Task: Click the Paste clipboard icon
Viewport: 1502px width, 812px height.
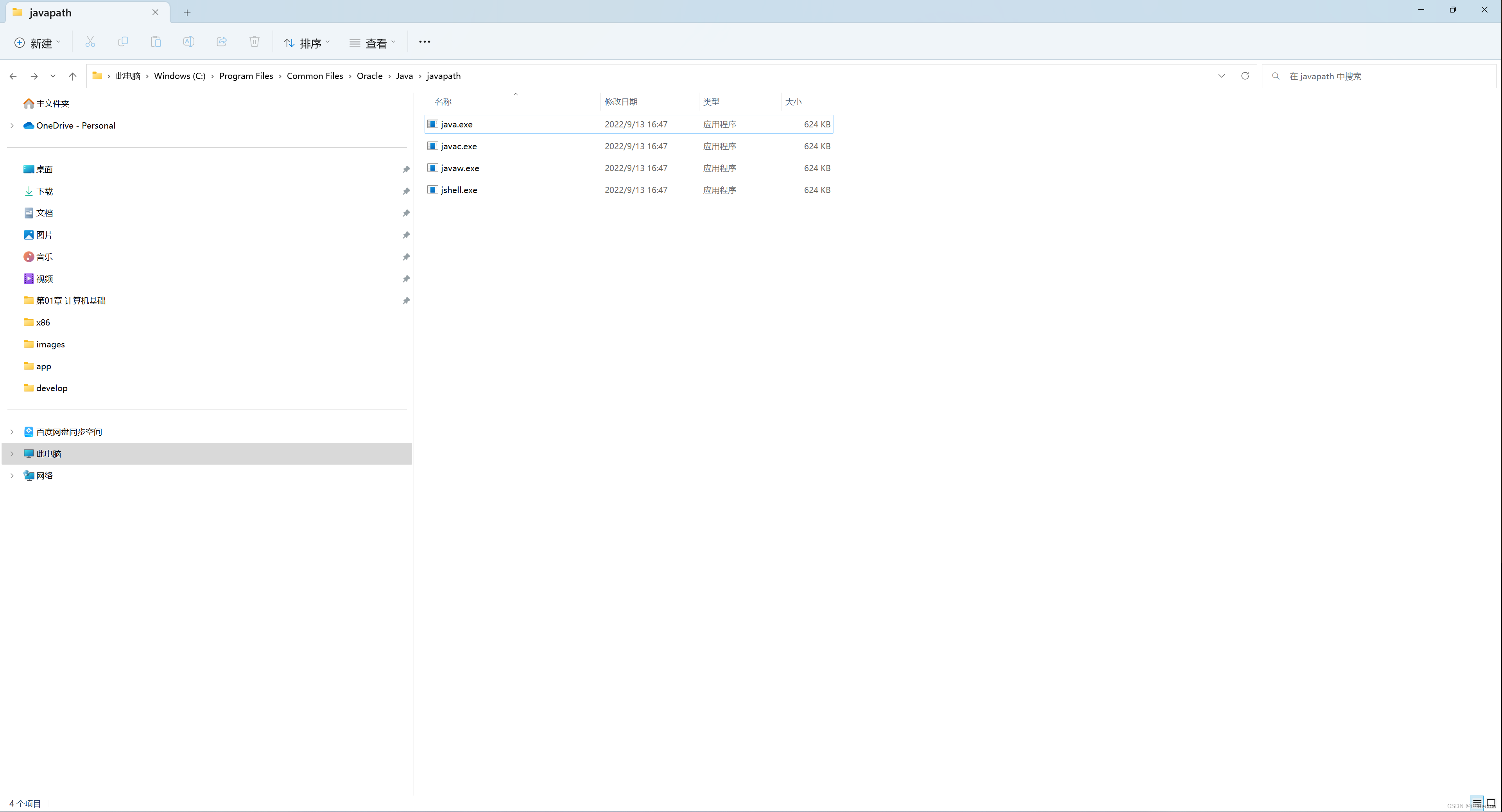Action: tap(156, 42)
